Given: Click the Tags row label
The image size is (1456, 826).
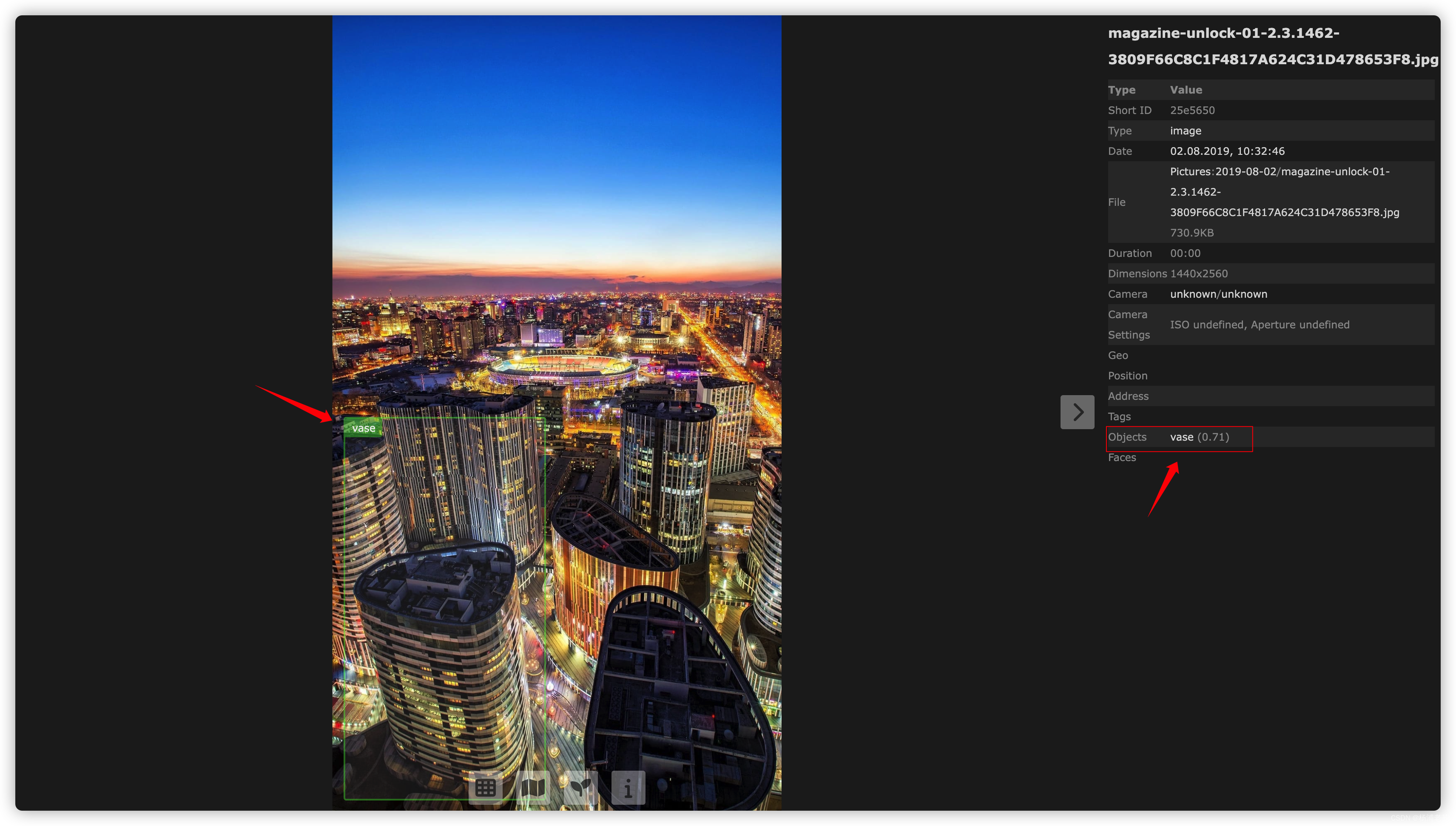Looking at the screenshot, I should pyautogui.click(x=1119, y=416).
